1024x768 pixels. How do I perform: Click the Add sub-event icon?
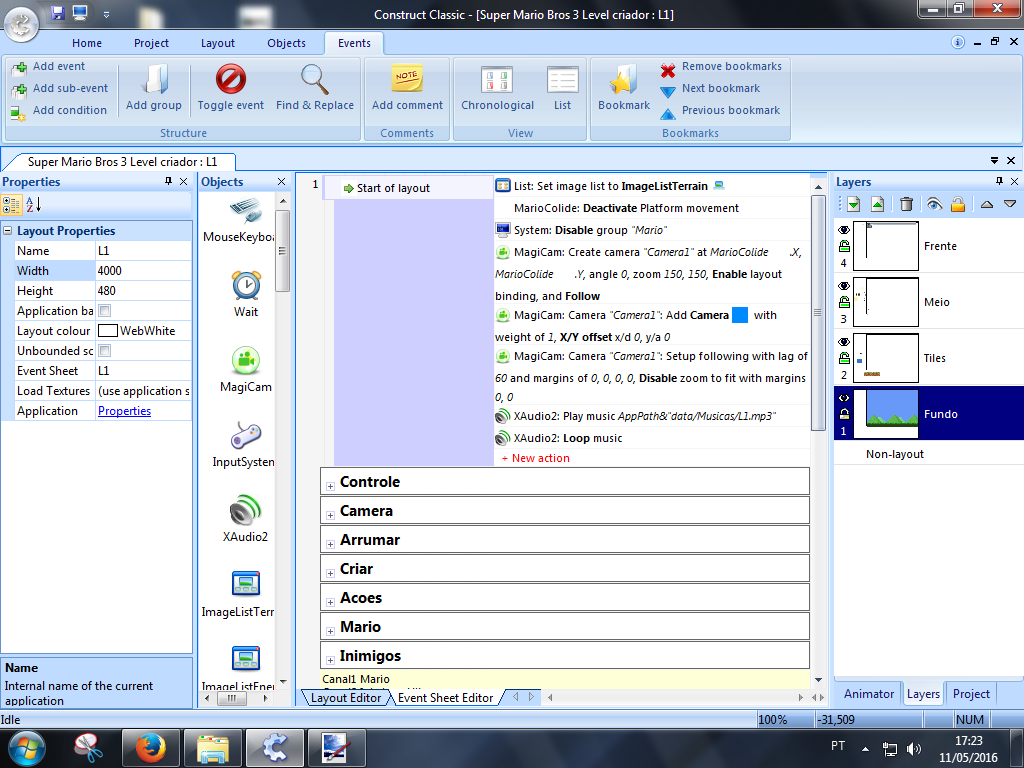click(18, 89)
